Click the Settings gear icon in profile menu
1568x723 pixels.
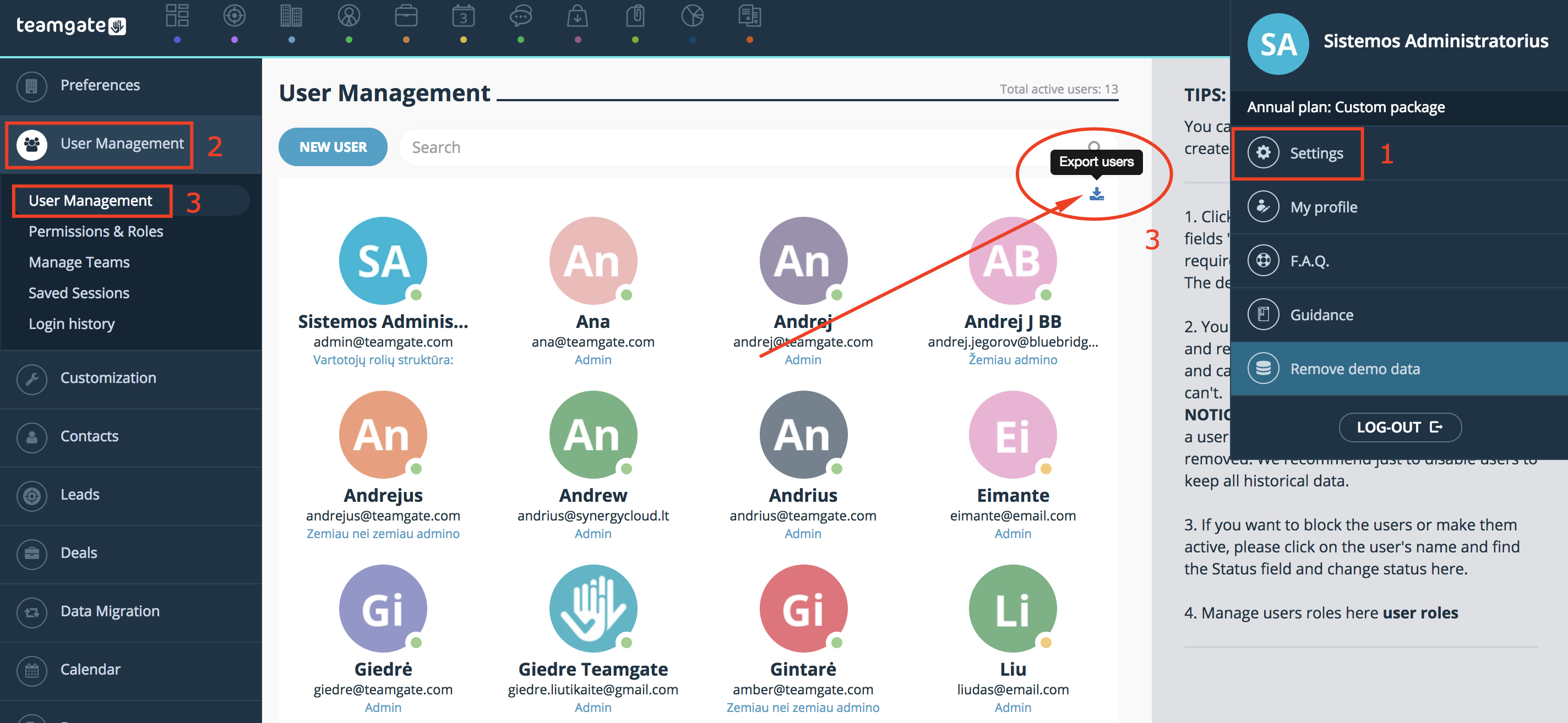1263,152
